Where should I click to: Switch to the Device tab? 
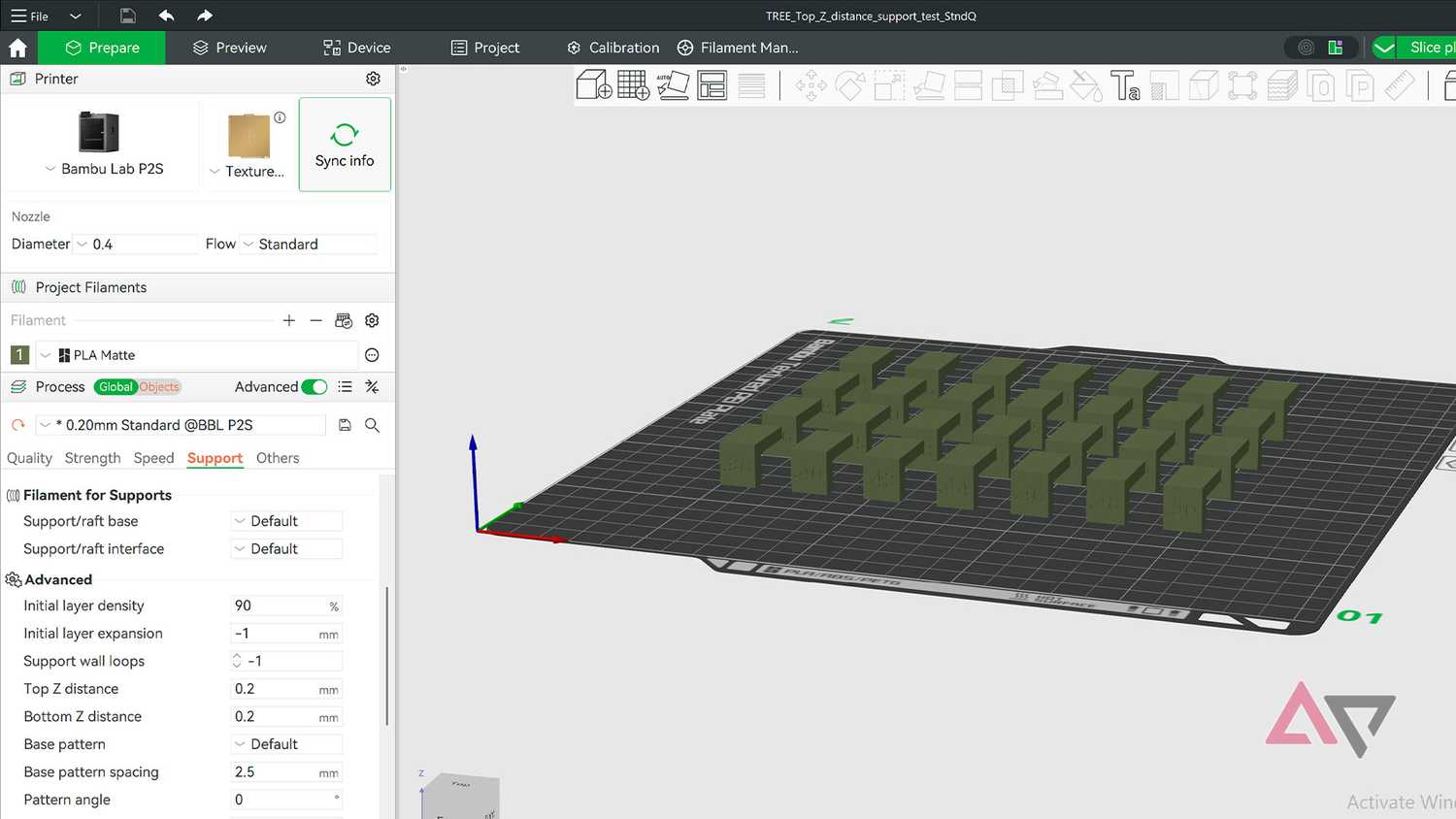pos(356,48)
